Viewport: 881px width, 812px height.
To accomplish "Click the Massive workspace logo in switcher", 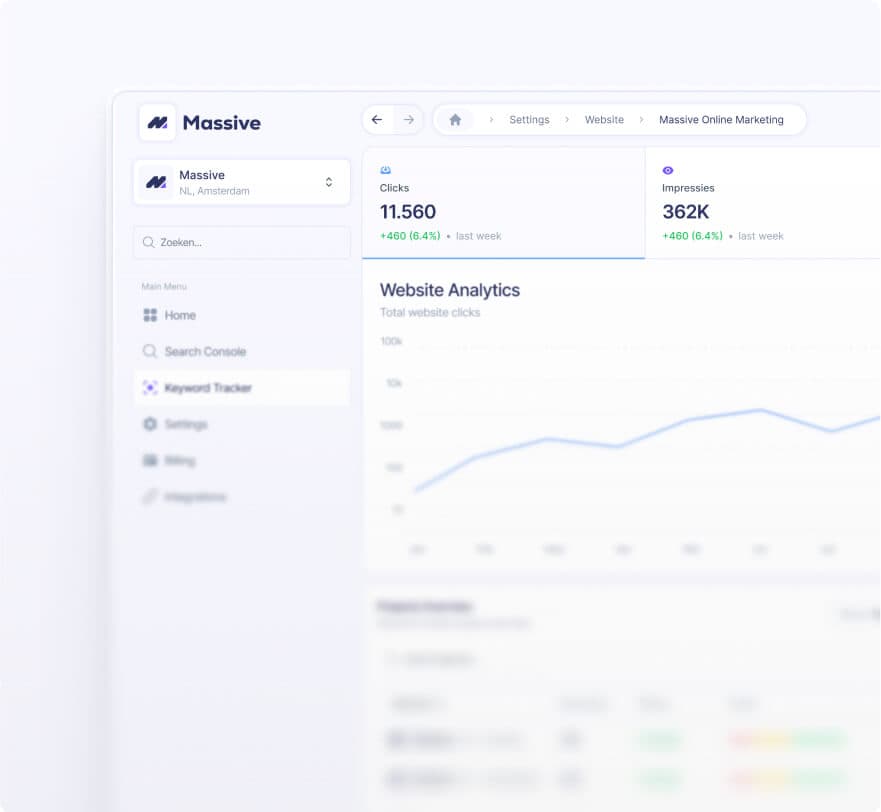I will click(156, 182).
